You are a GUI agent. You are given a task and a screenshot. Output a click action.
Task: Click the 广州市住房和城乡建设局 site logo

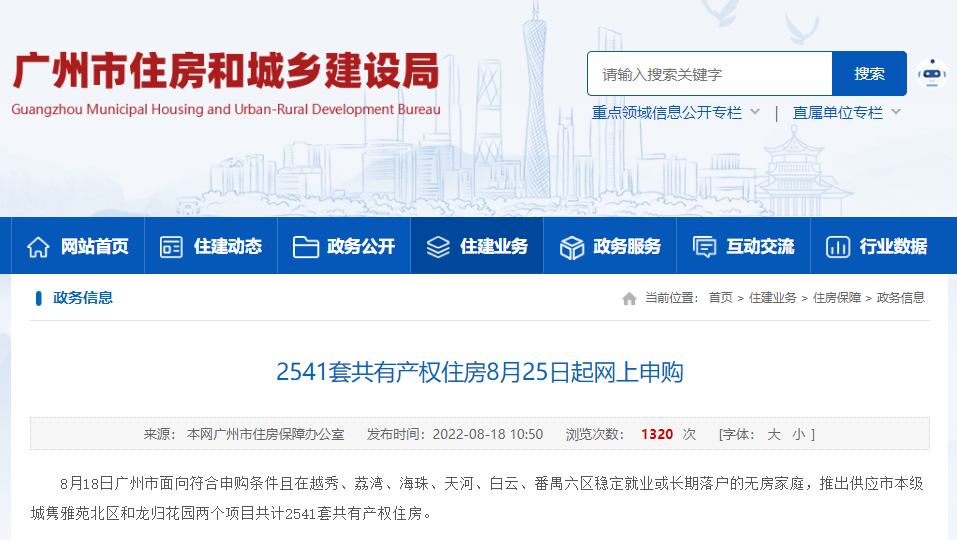point(226,71)
